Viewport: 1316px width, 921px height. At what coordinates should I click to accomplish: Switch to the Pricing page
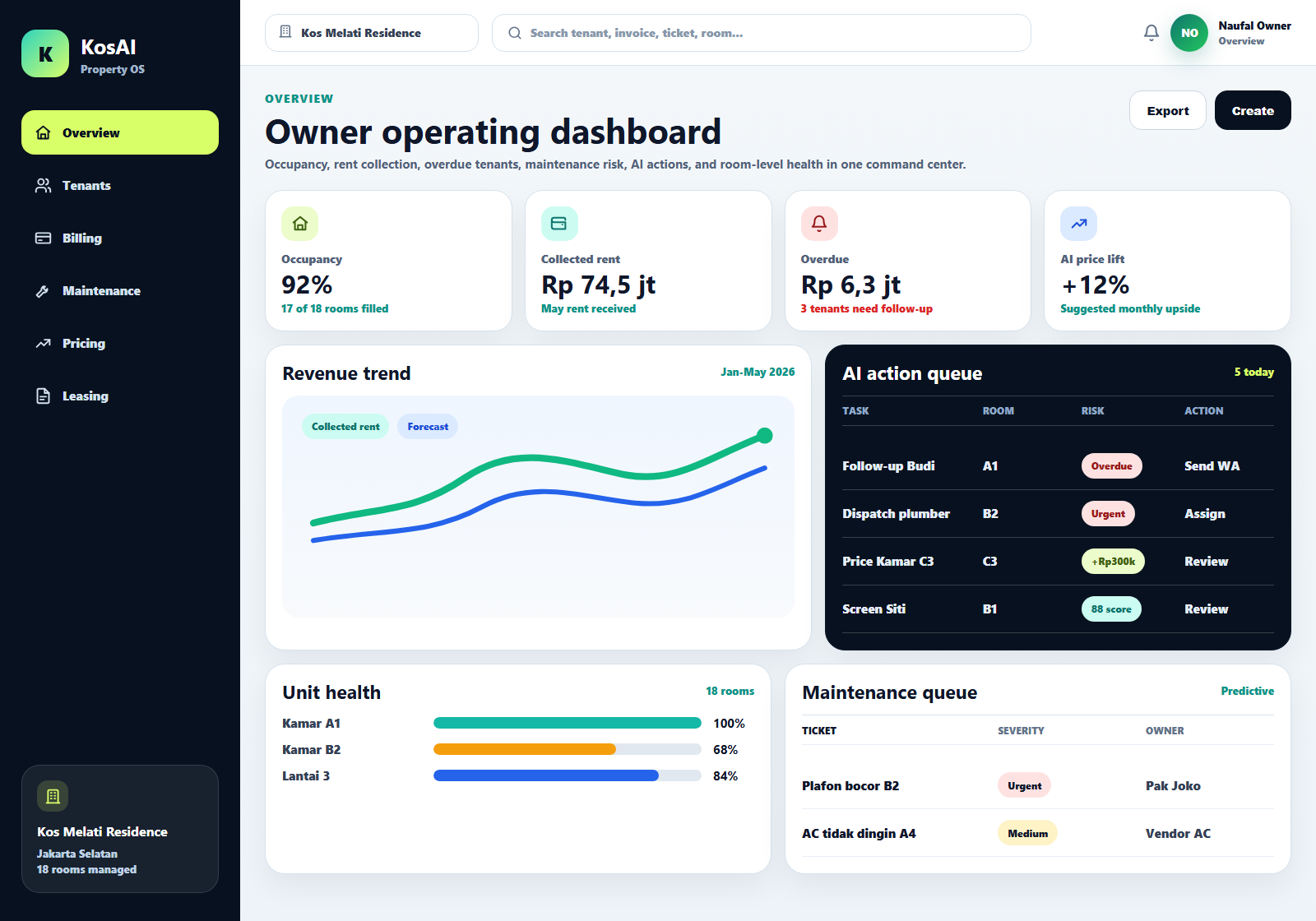pyautogui.click(x=120, y=343)
